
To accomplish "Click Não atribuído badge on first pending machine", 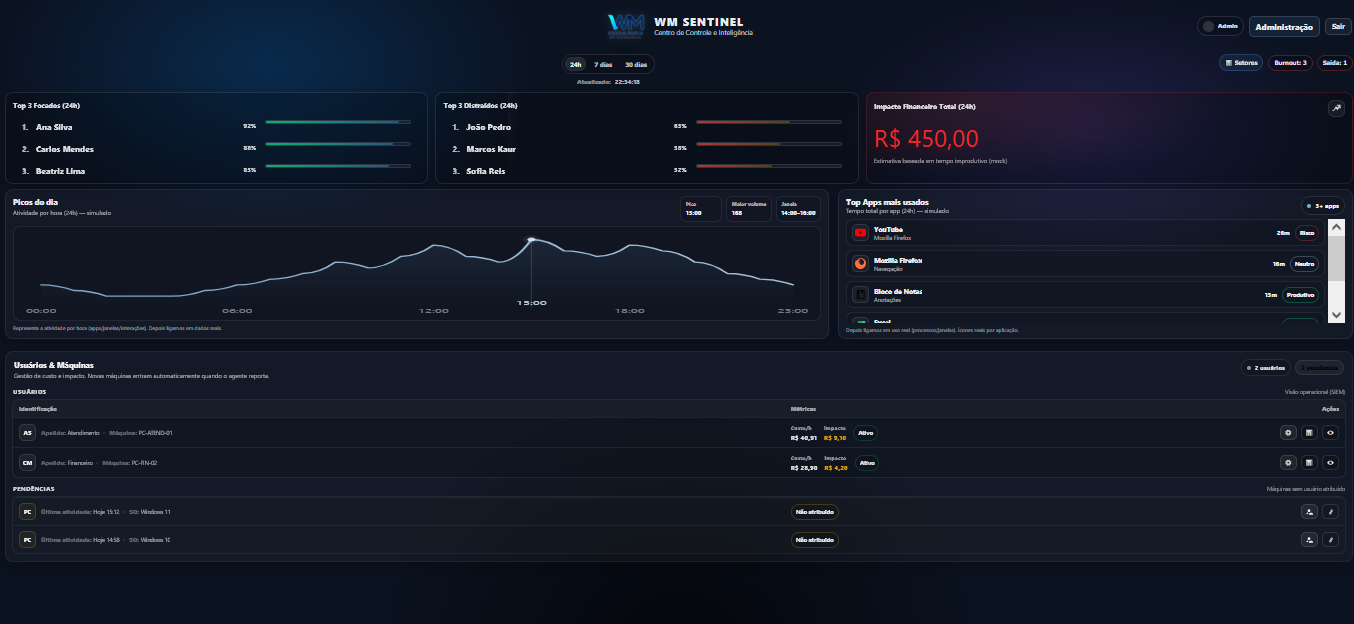I will coord(814,511).
